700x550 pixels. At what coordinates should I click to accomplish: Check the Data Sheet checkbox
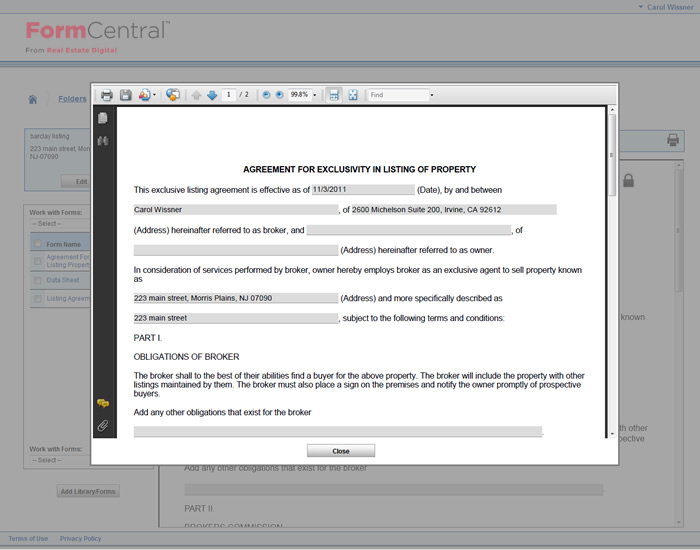point(38,280)
